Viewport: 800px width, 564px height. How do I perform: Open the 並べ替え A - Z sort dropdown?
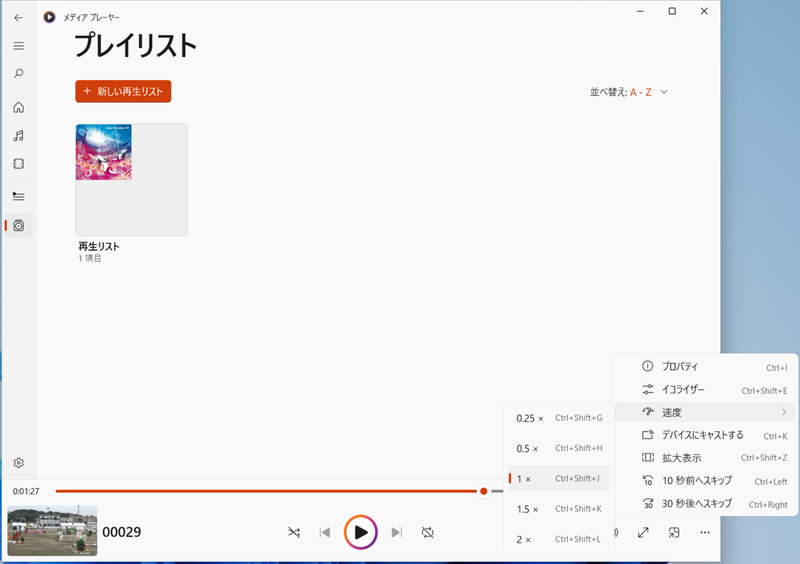click(629, 92)
